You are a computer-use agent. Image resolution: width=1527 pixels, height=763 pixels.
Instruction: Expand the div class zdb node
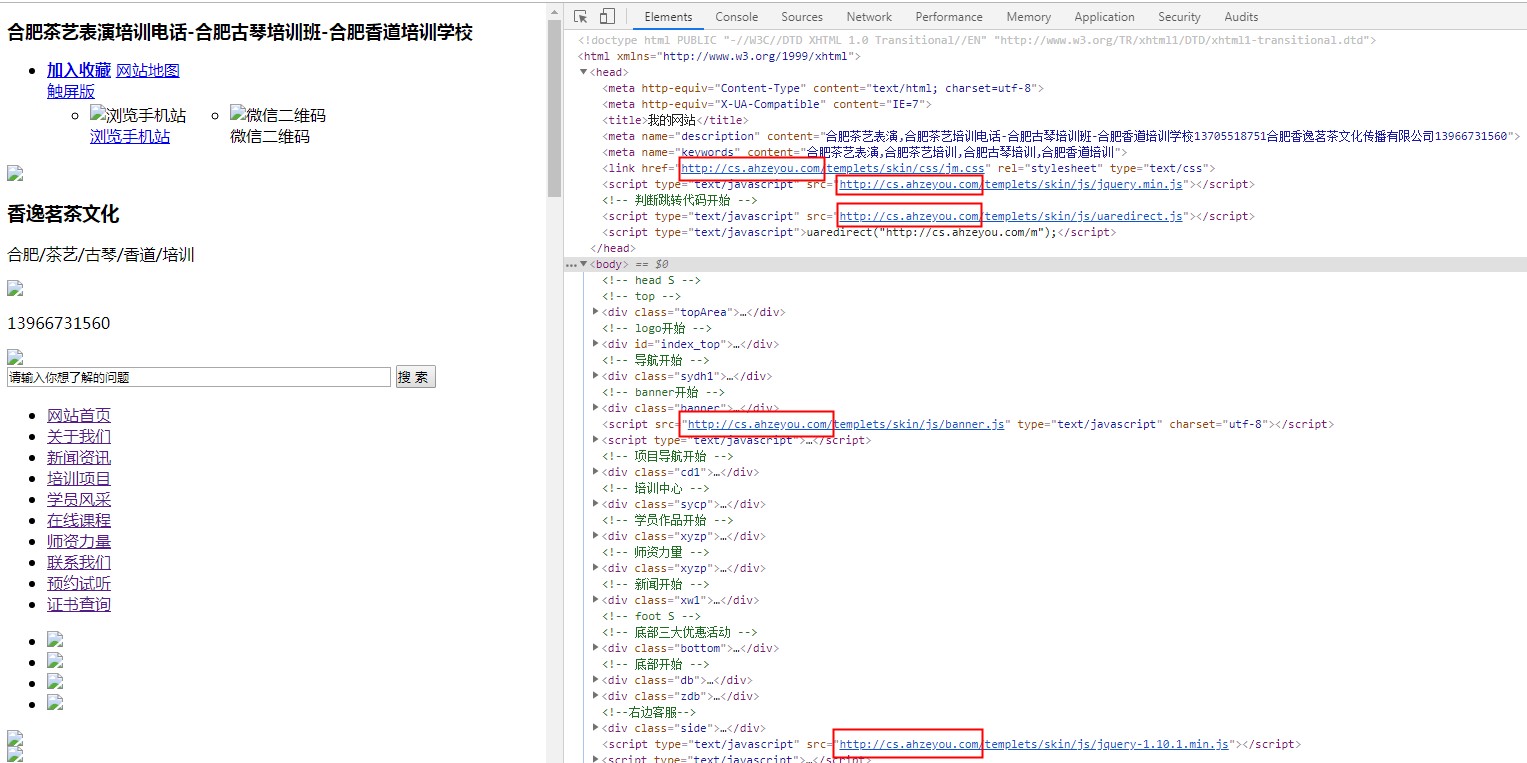[x=596, y=696]
